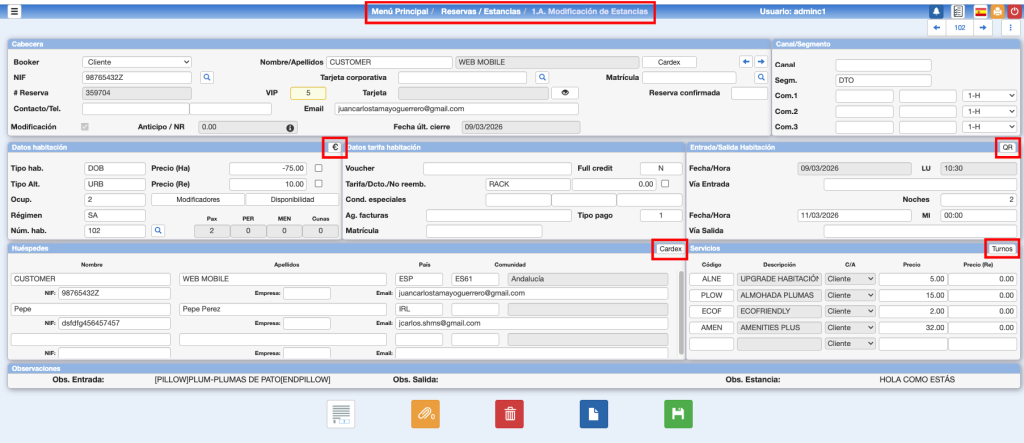This screenshot has width=1024, height=443.
Task: Open the Booker dropdown showing Cliente
Action: [x=137, y=62]
